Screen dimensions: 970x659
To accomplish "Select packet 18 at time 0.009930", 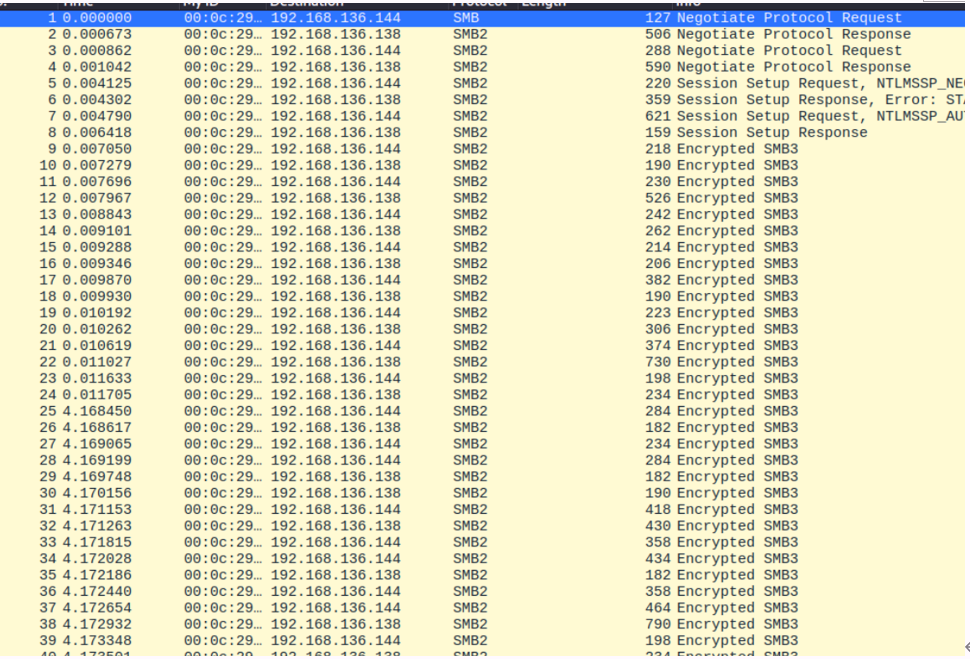I will pos(483,296).
